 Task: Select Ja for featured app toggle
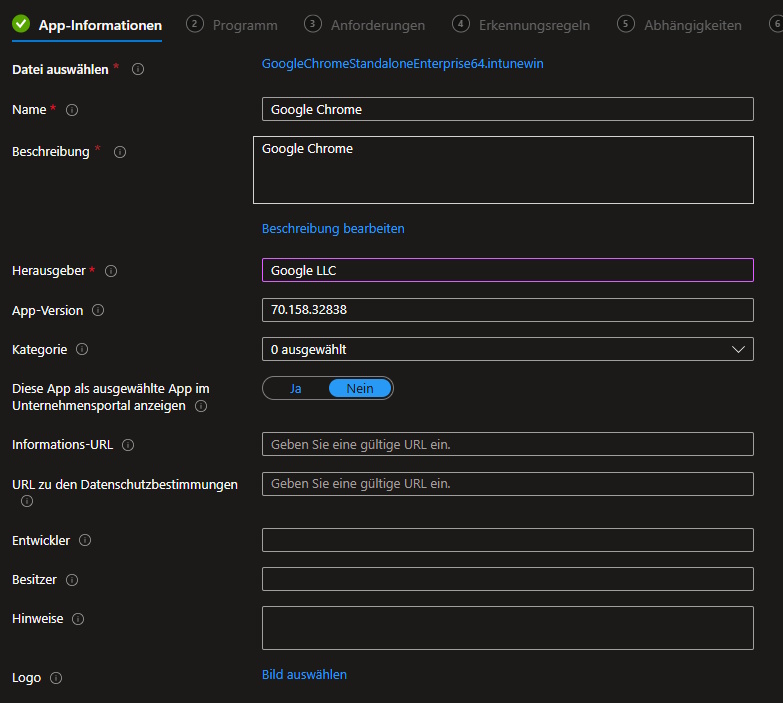(x=296, y=388)
